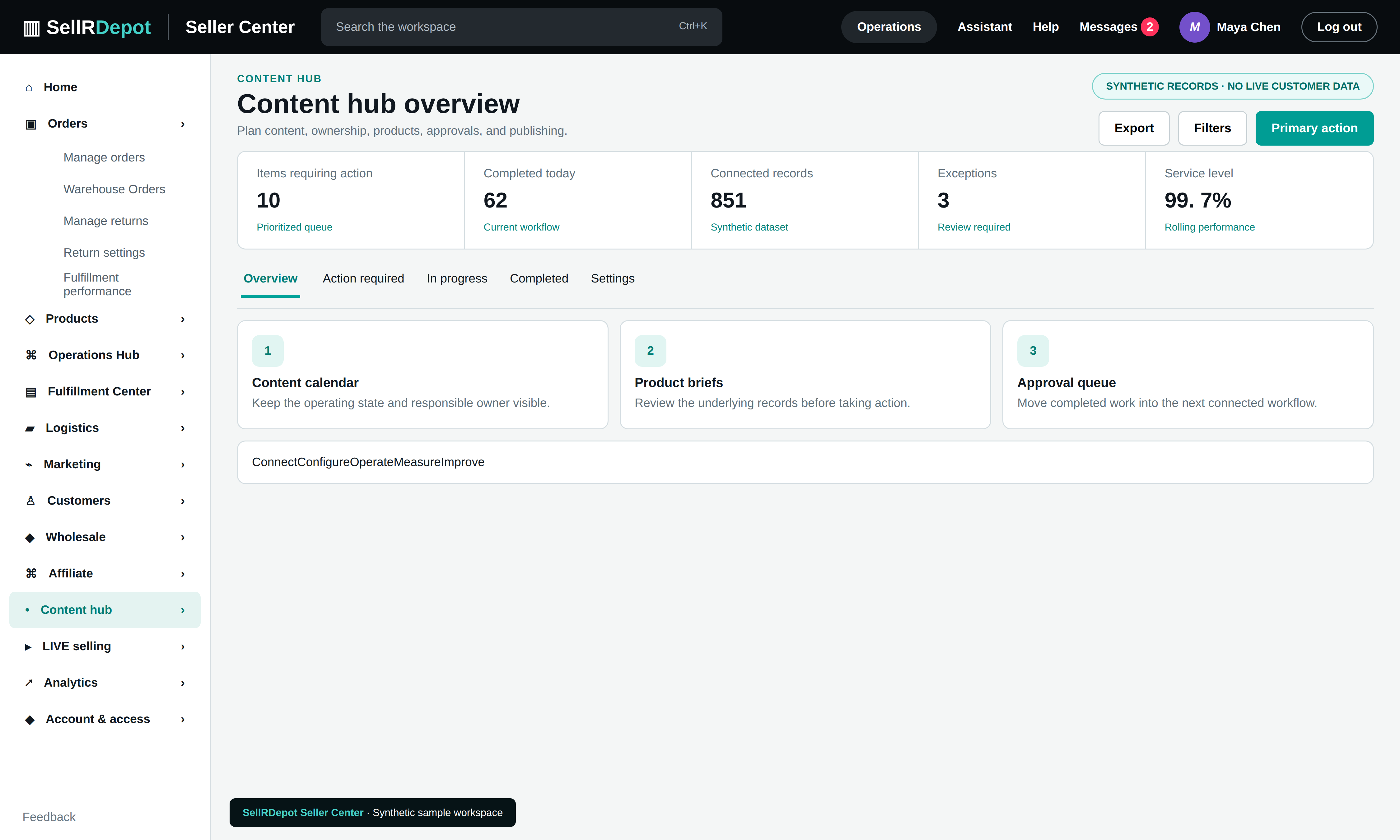Click the Prioritized queue link
The image size is (1400, 840).
(294, 227)
